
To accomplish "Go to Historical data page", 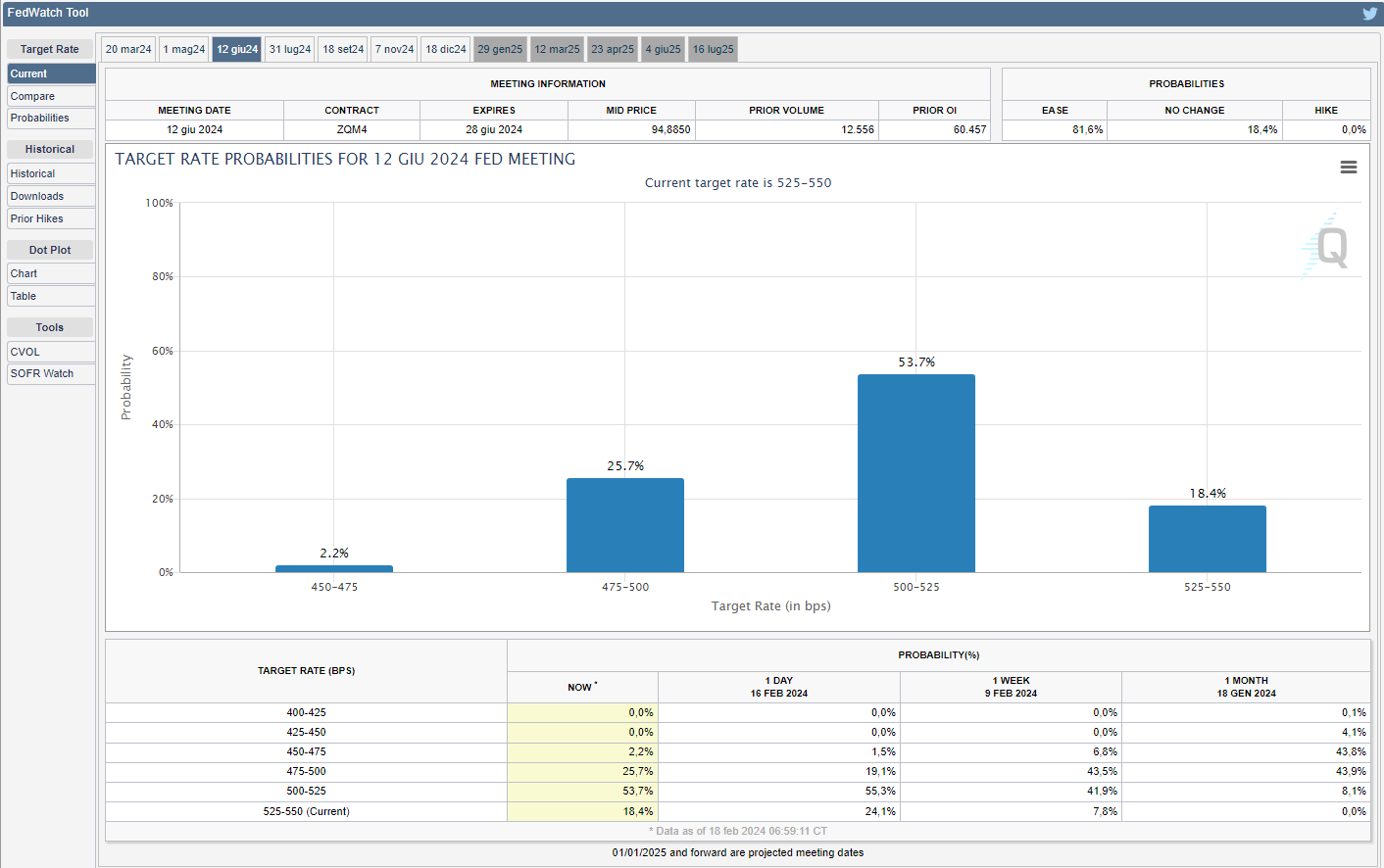I will pos(51,173).
